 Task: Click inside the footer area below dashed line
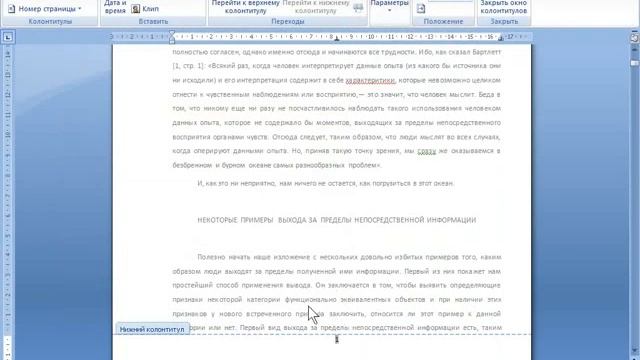click(x=322, y=347)
